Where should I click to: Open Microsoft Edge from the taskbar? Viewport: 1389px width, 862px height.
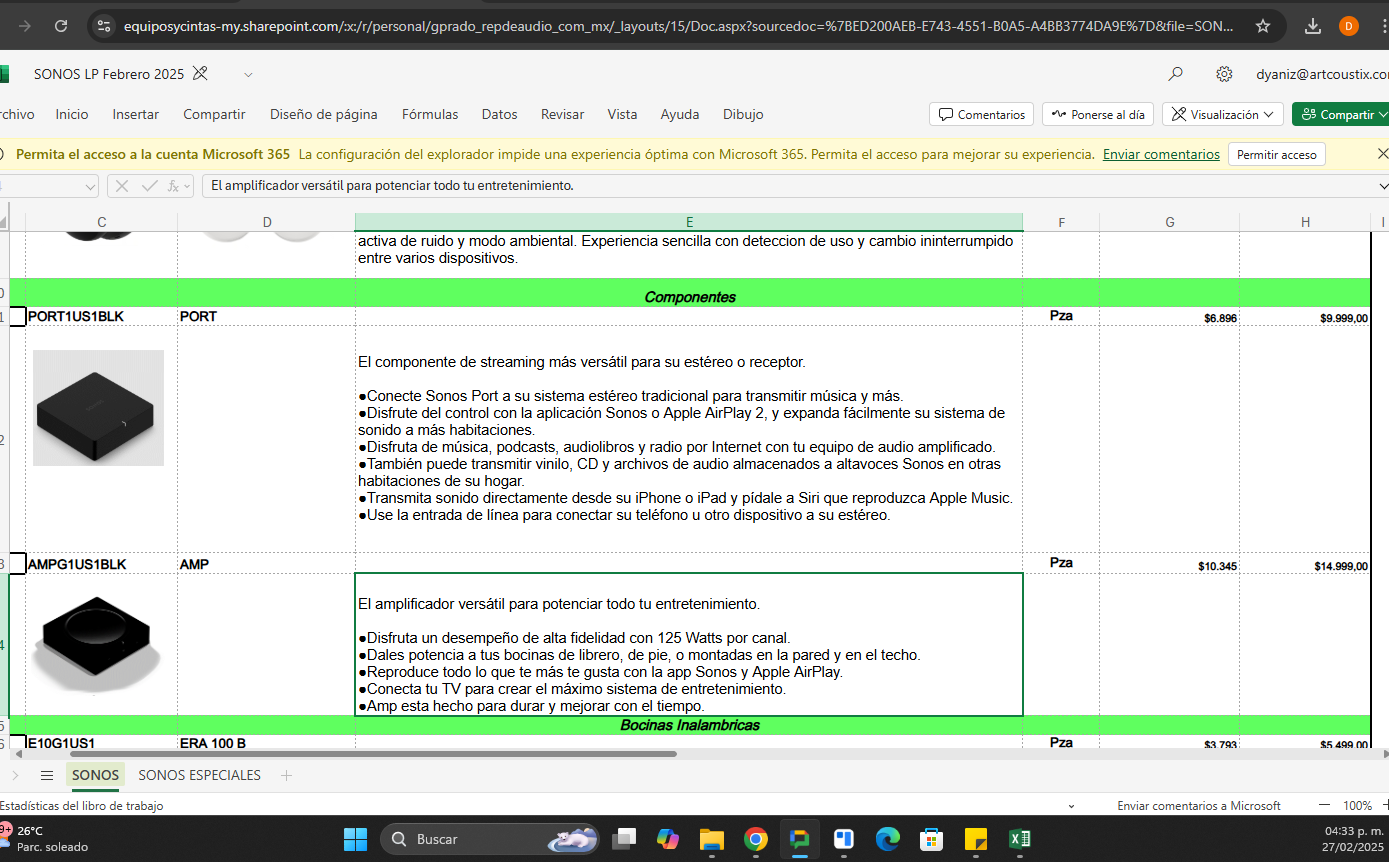(x=888, y=839)
